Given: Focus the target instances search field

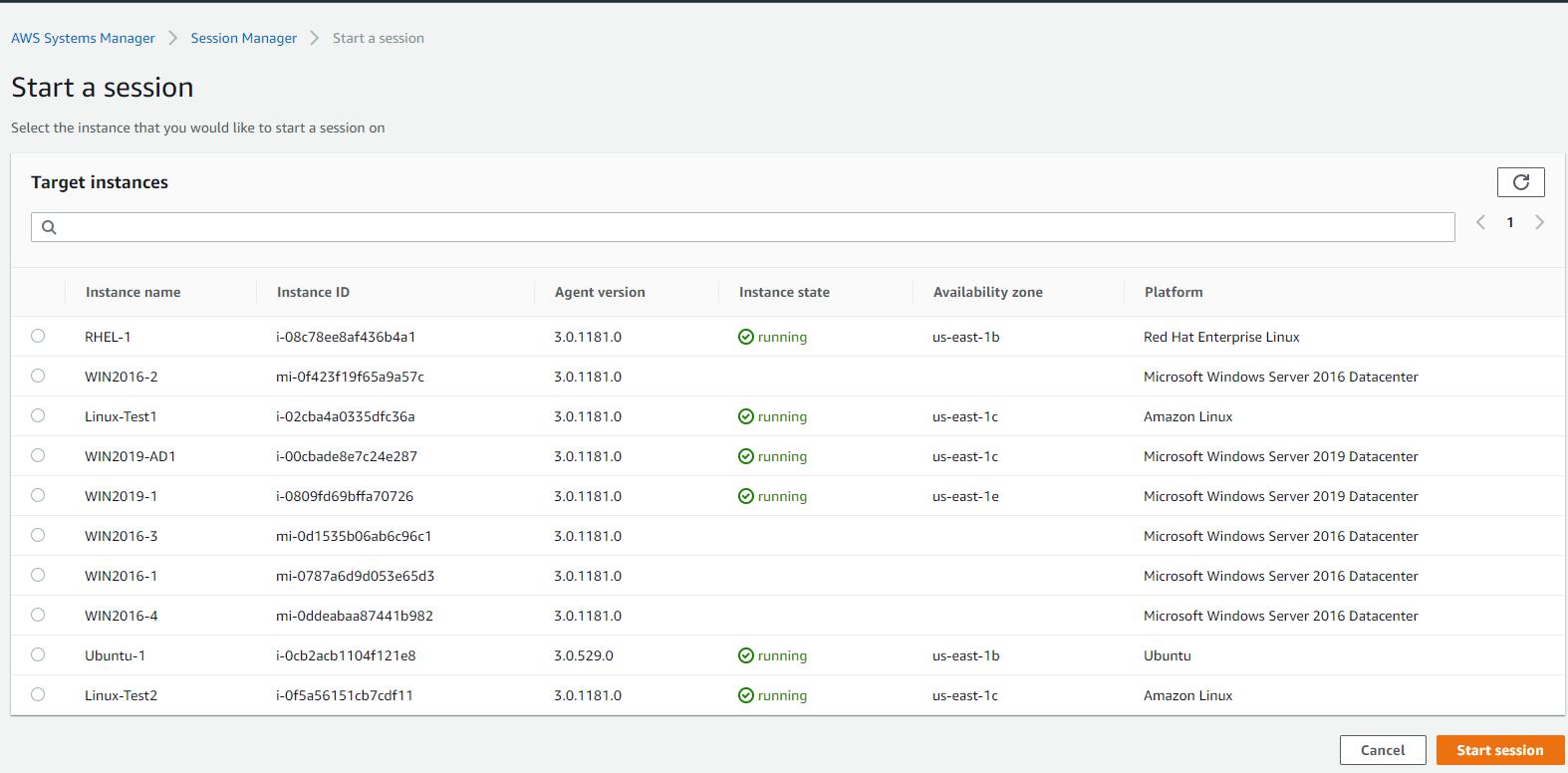Looking at the screenshot, I should [742, 227].
